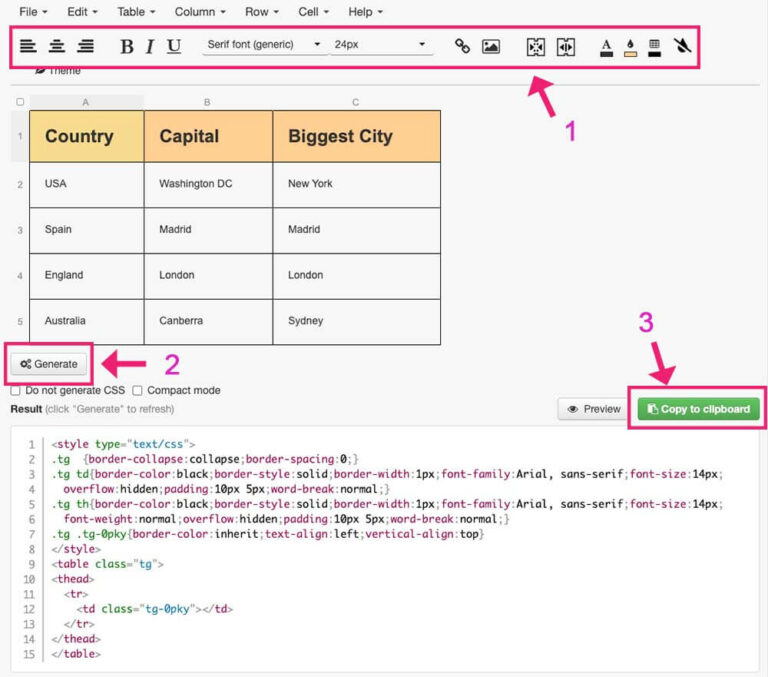Click the green Copy to clipboard button
Image resolution: width=768 pixels, height=677 pixels.
click(x=699, y=409)
